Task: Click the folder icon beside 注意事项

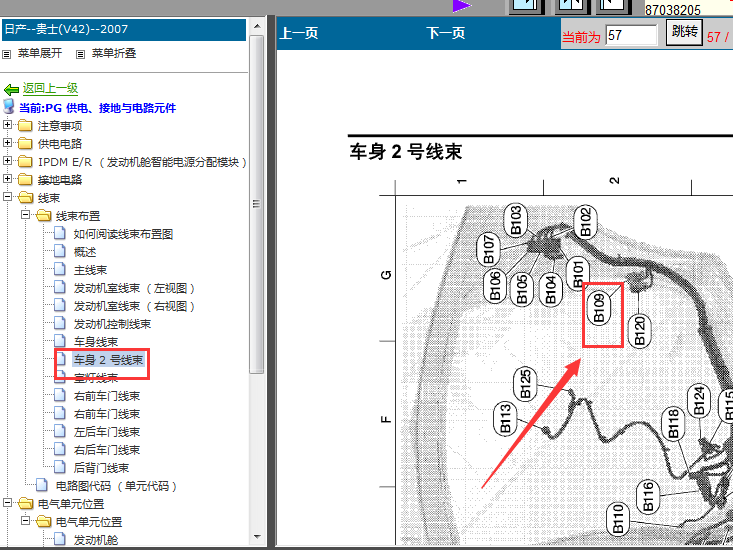Action: tap(25, 126)
